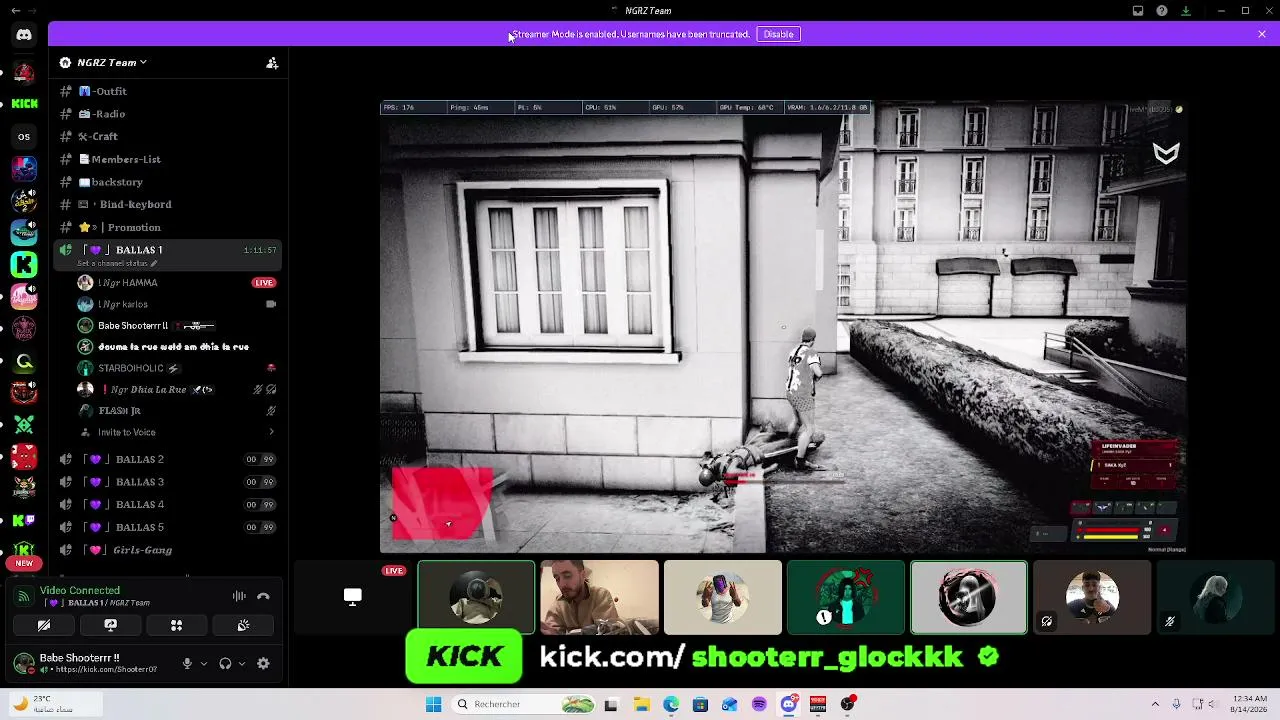Open the Discord inbox icon in title bar
1280x720 pixels.
click(1138, 11)
